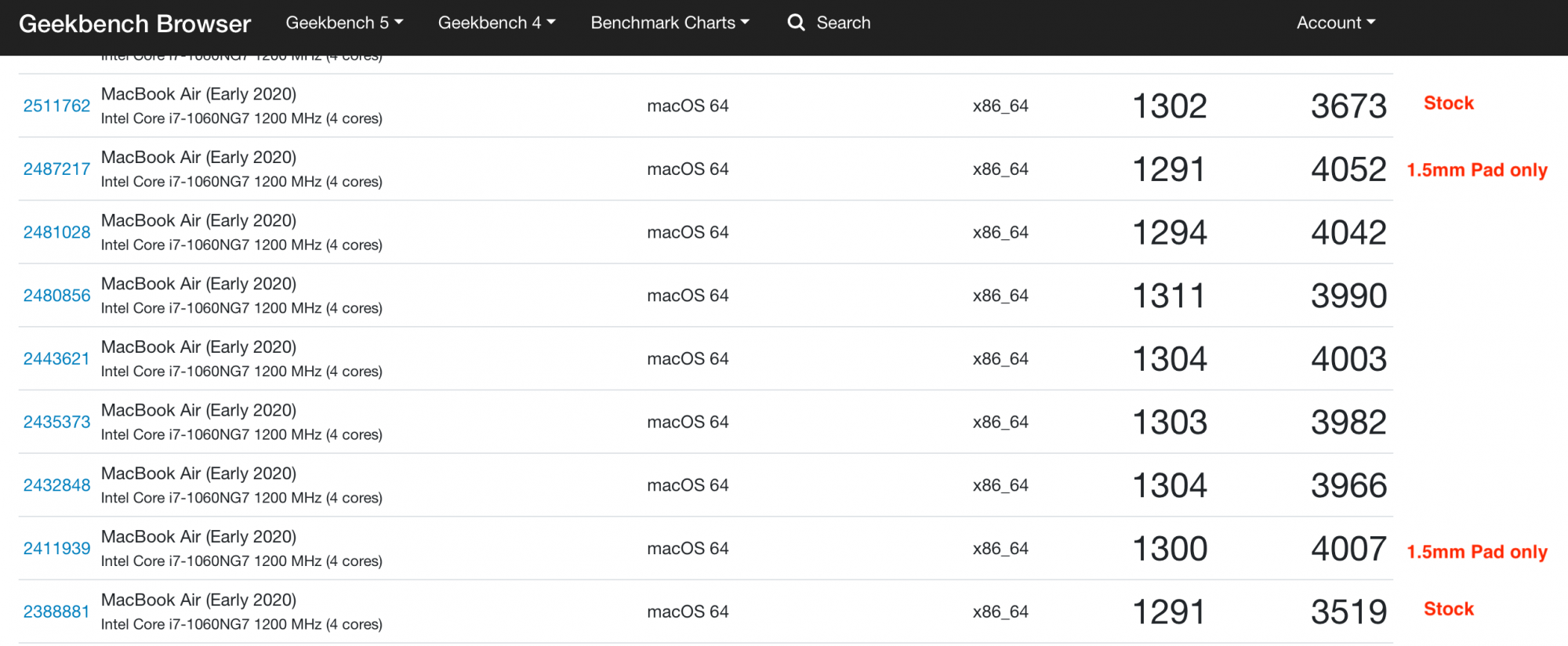Open the Account dropdown
The image size is (1568, 646).
pos(1336,23)
